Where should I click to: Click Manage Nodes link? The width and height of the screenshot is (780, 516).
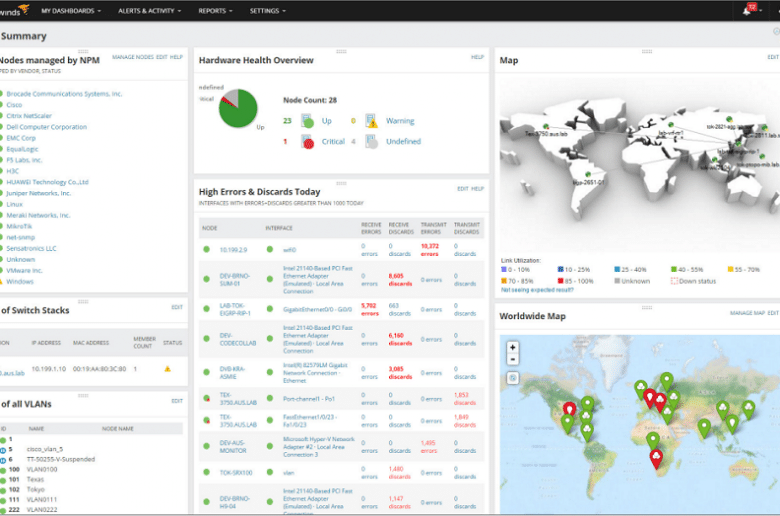click(x=133, y=57)
